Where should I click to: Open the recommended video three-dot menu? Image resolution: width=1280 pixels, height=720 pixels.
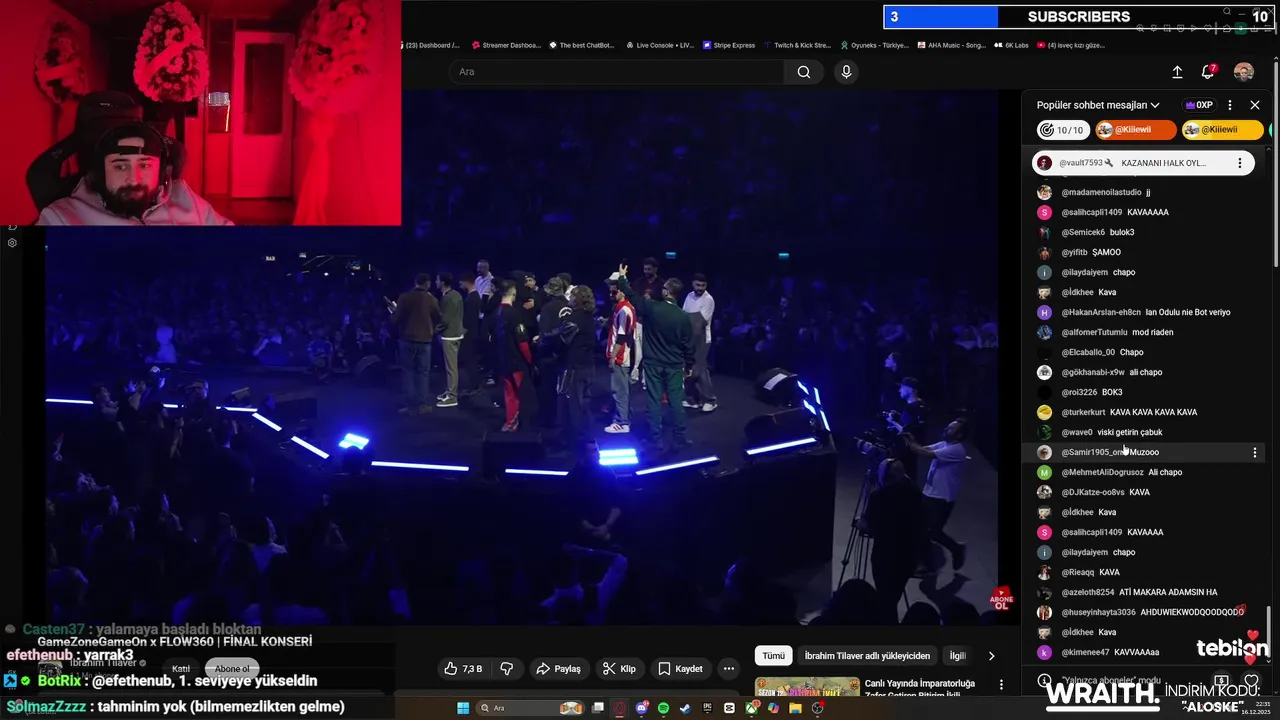1001,685
